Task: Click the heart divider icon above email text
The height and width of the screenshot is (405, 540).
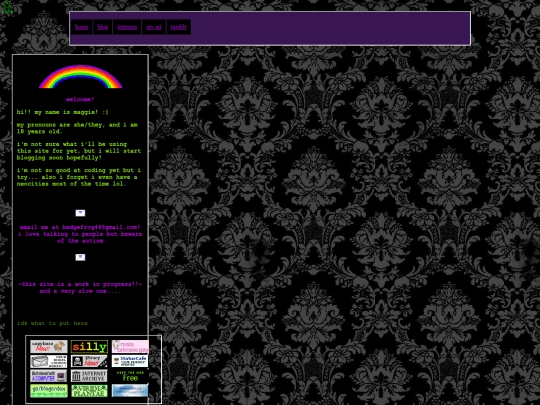Action: 80,213
